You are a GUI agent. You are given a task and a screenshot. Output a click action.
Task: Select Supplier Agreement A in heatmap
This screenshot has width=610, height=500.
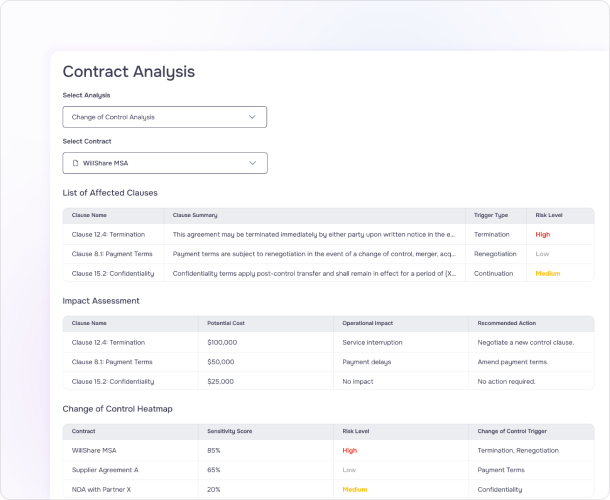point(105,470)
